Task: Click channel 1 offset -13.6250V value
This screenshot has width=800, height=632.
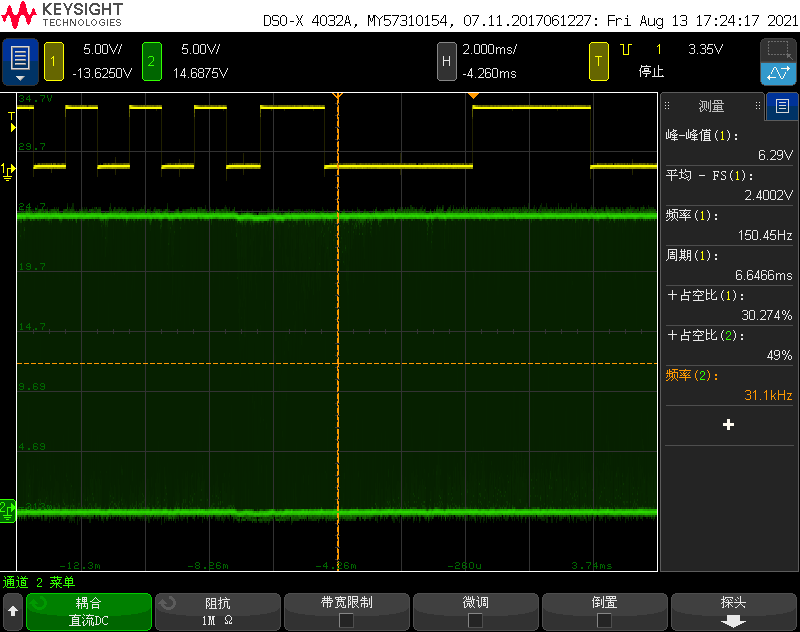Action: [x=102, y=73]
